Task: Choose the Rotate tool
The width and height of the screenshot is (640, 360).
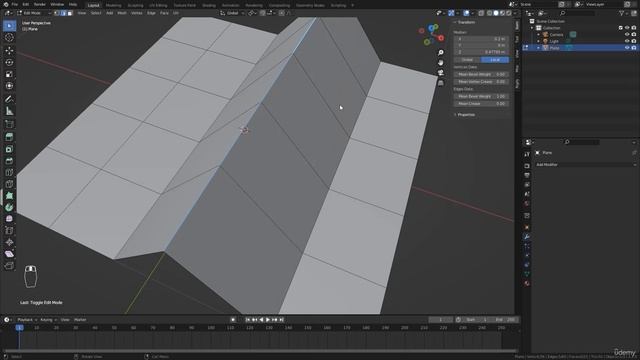Action: 9,62
